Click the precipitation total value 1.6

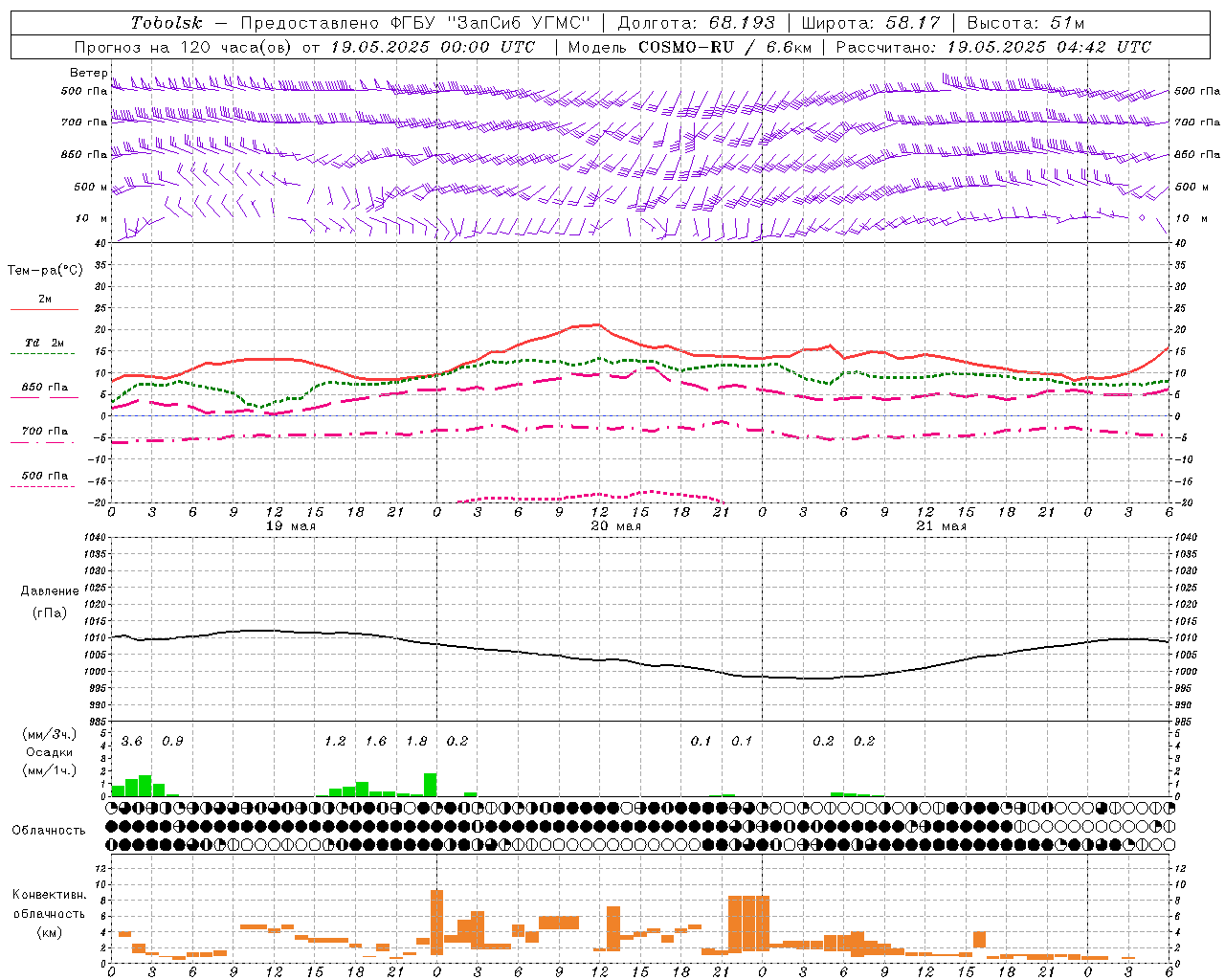376,742
